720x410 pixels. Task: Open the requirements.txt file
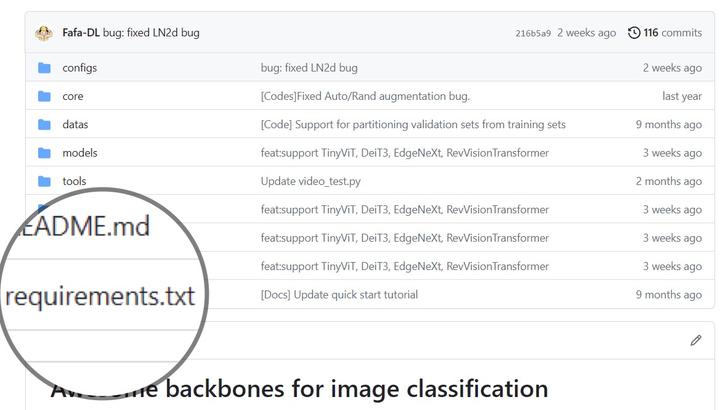100,296
